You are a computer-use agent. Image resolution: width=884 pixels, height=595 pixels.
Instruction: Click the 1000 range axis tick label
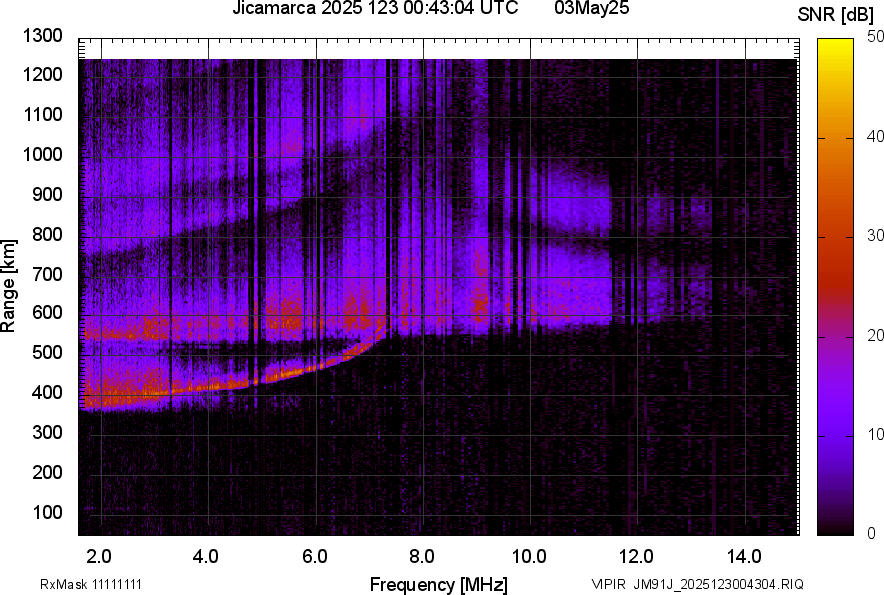coord(42,154)
